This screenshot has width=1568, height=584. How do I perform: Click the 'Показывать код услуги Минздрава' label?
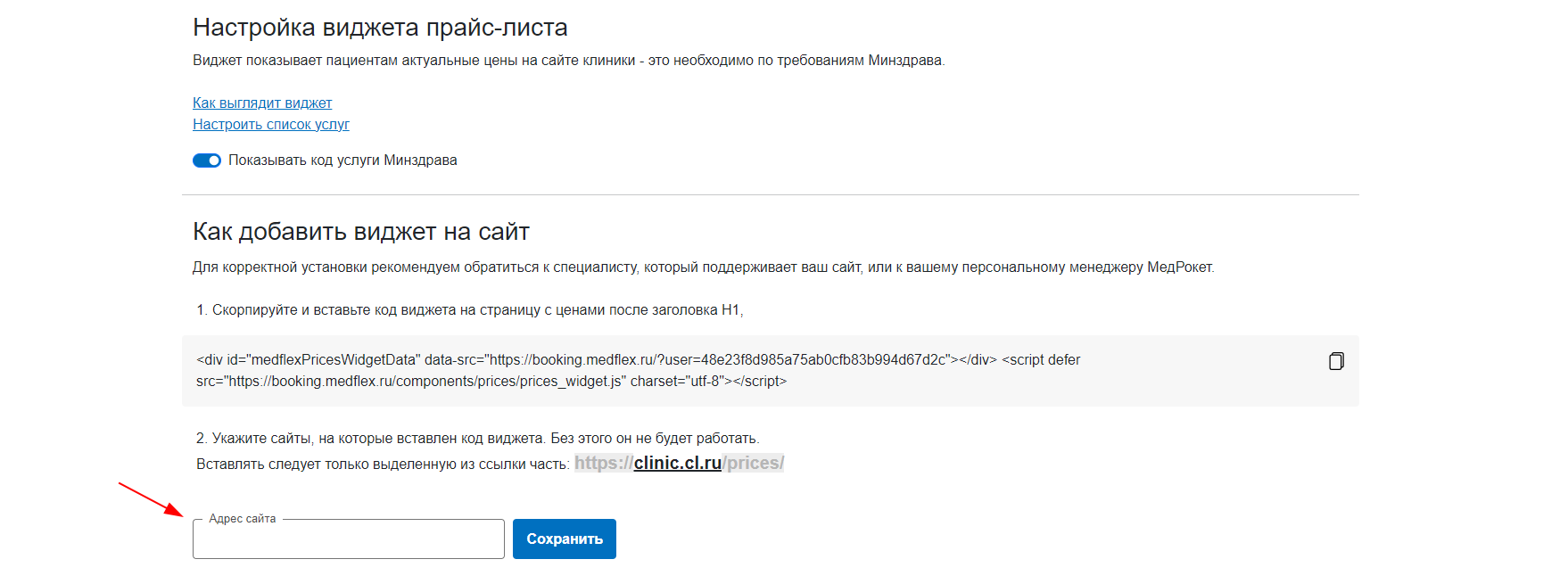(x=342, y=160)
